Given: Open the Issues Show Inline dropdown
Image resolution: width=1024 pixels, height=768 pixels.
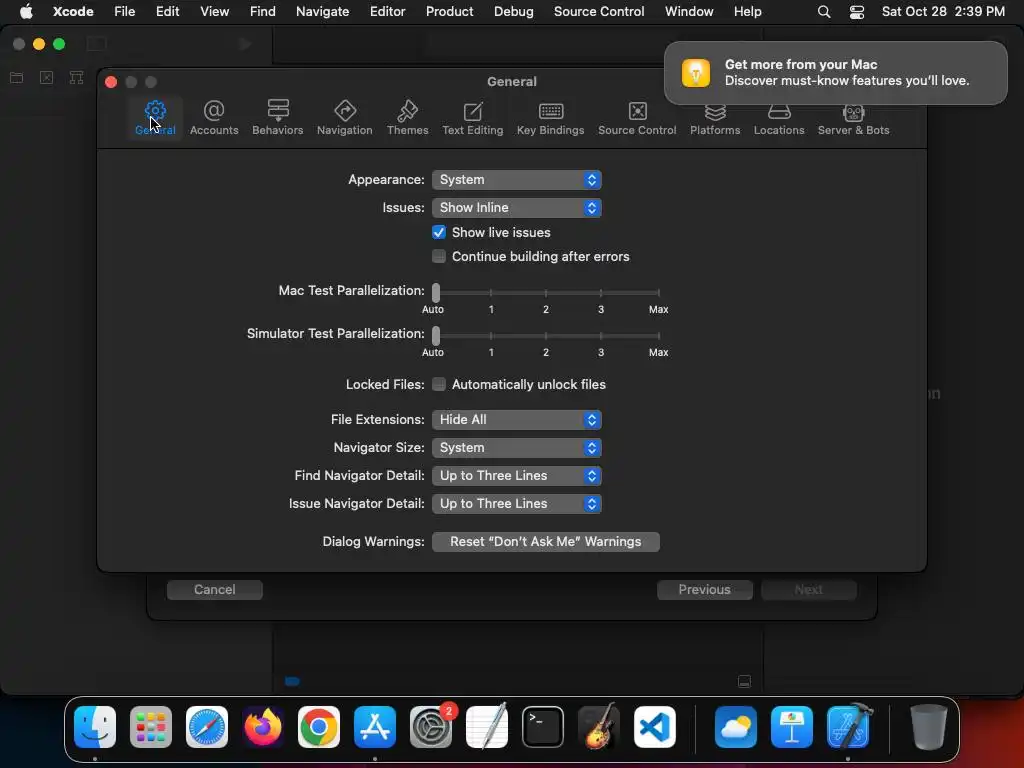Looking at the screenshot, I should pyautogui.click(x=517, y=208).
